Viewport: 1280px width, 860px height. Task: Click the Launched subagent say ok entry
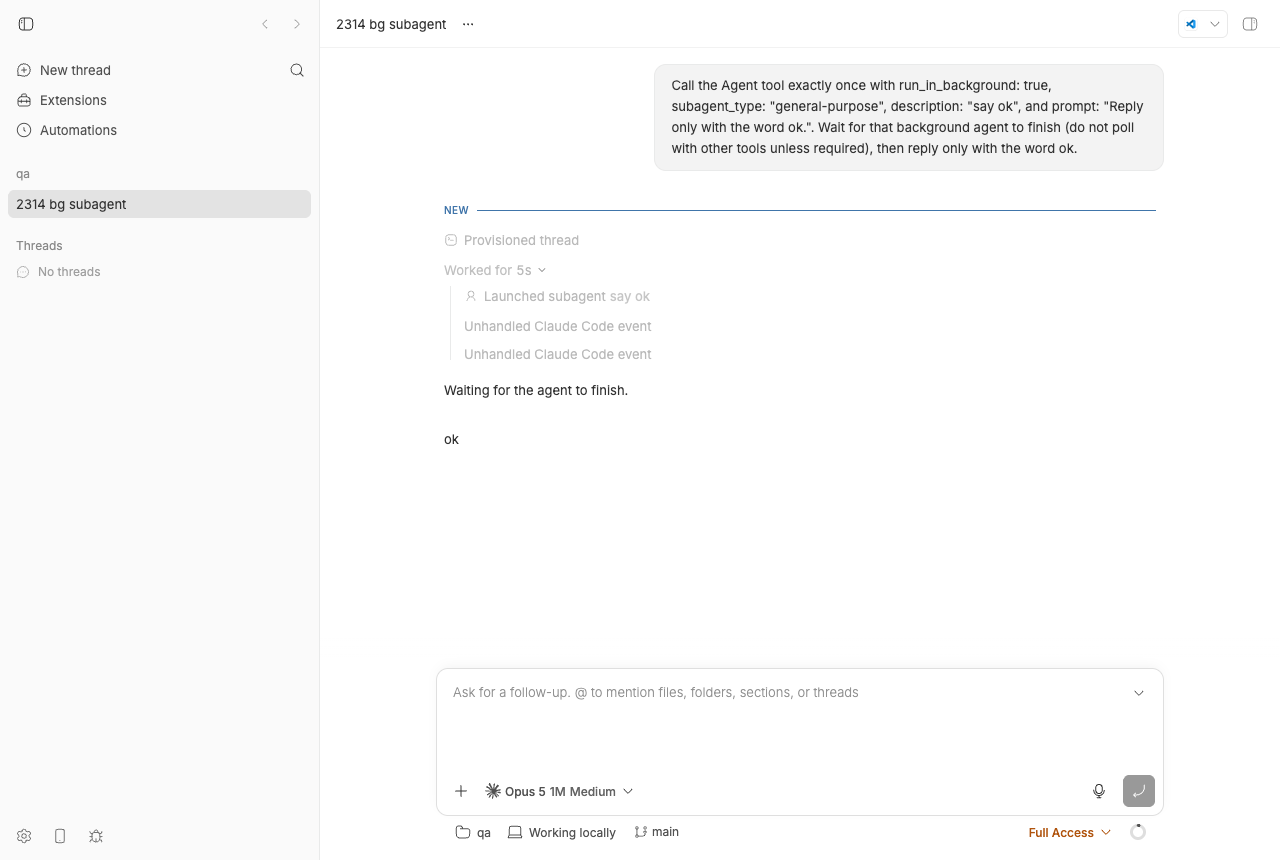[x=558, y=296]
